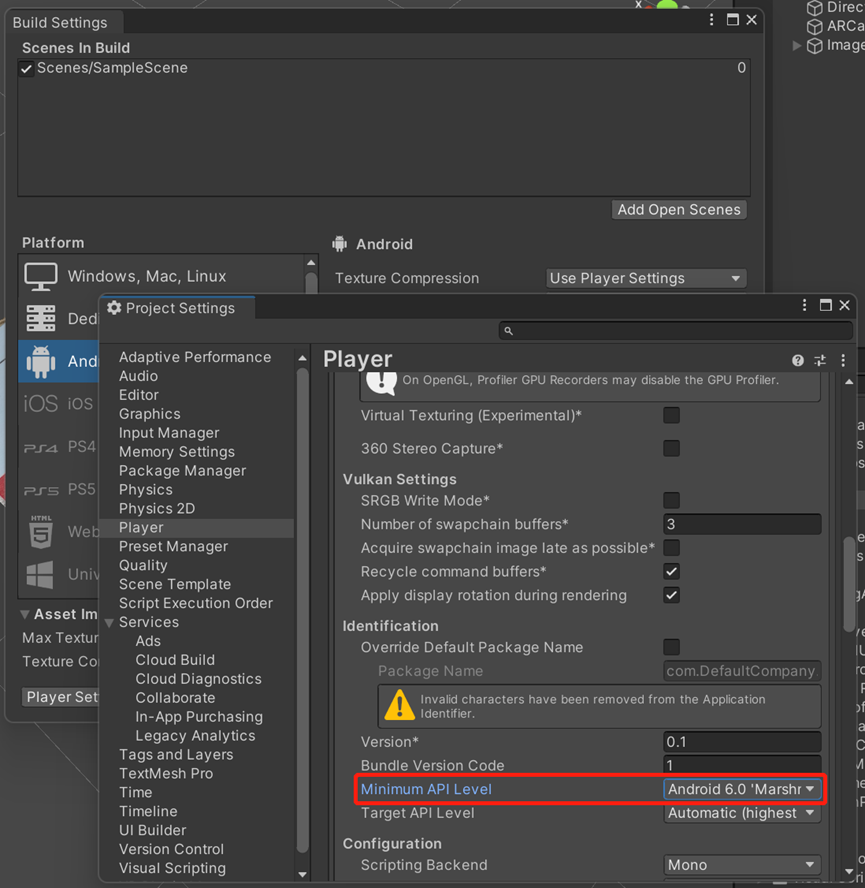Viewport: 865px width, 888px height.
Task: Click the Android robot icon beside Android heading
Action: [339, 244]
